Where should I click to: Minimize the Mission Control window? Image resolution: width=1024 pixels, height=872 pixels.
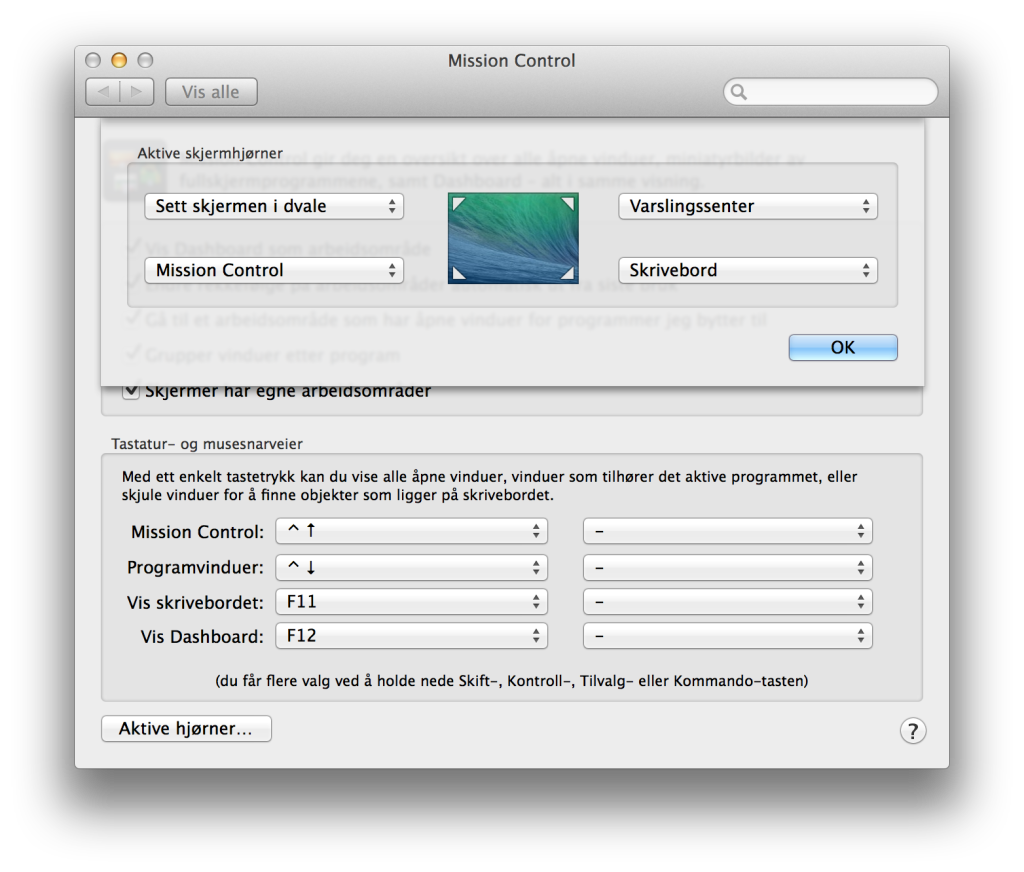click(x=119, y=61)
